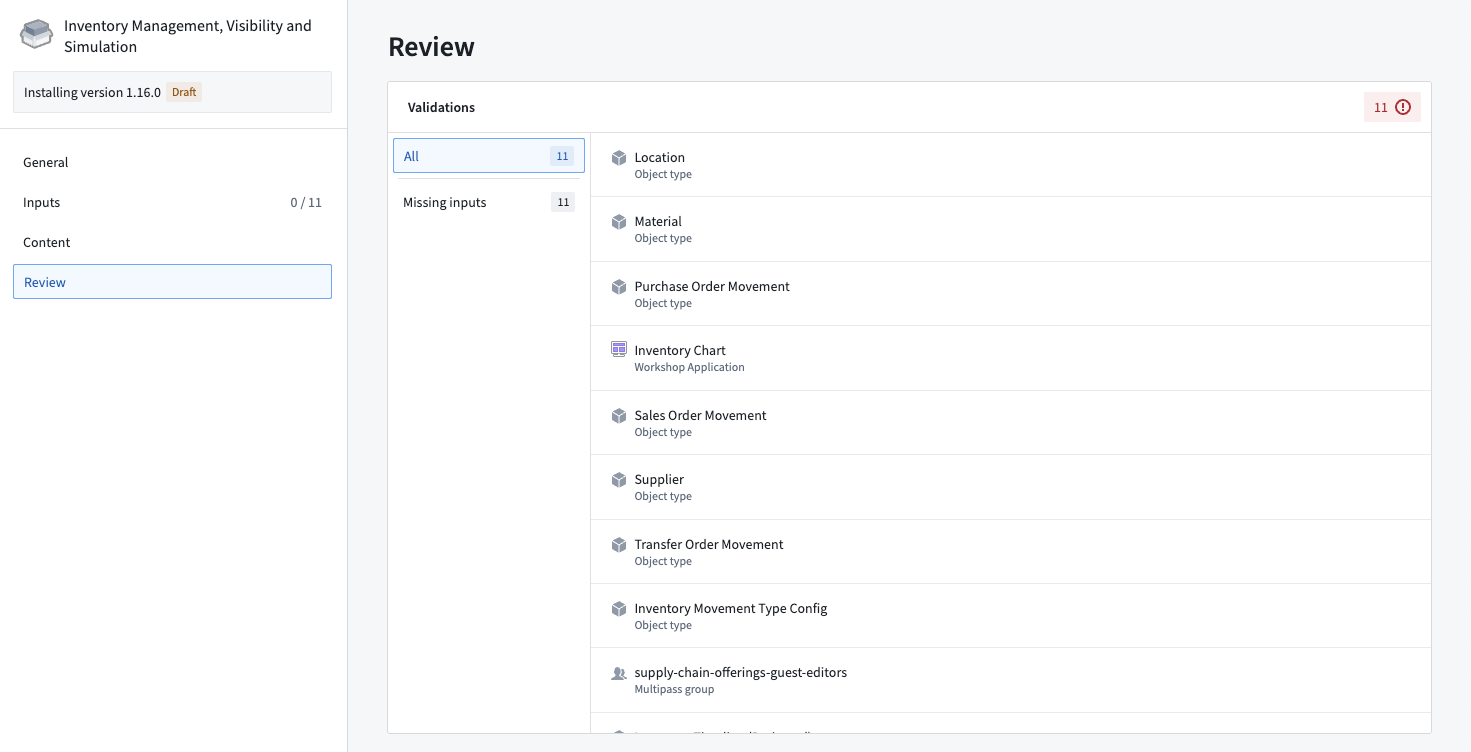This screenshot has width=1471, height=752.
Task: Open the Purchase Order Movement row
Action: coord(1011,294)
